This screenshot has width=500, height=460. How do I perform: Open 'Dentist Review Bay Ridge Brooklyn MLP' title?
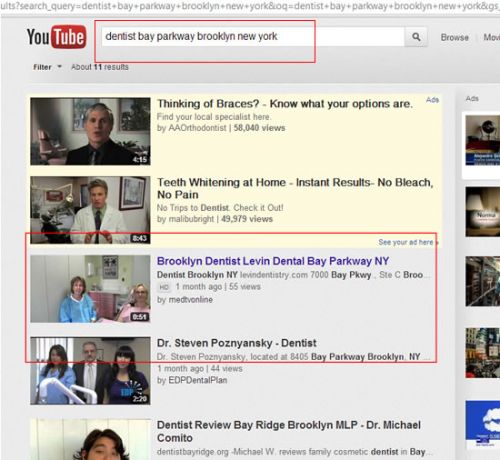coord(289,431)
